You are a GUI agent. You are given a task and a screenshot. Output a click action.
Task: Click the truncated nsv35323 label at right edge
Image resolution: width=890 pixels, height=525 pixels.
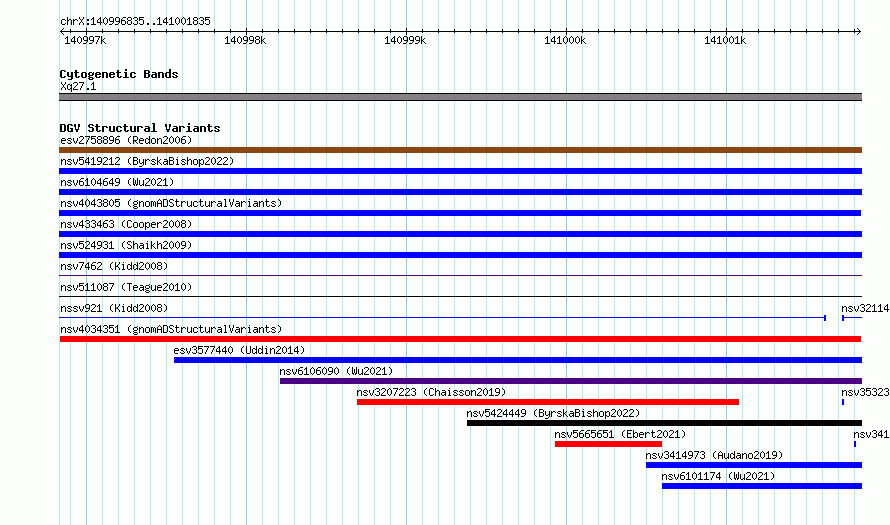(865, 392)
